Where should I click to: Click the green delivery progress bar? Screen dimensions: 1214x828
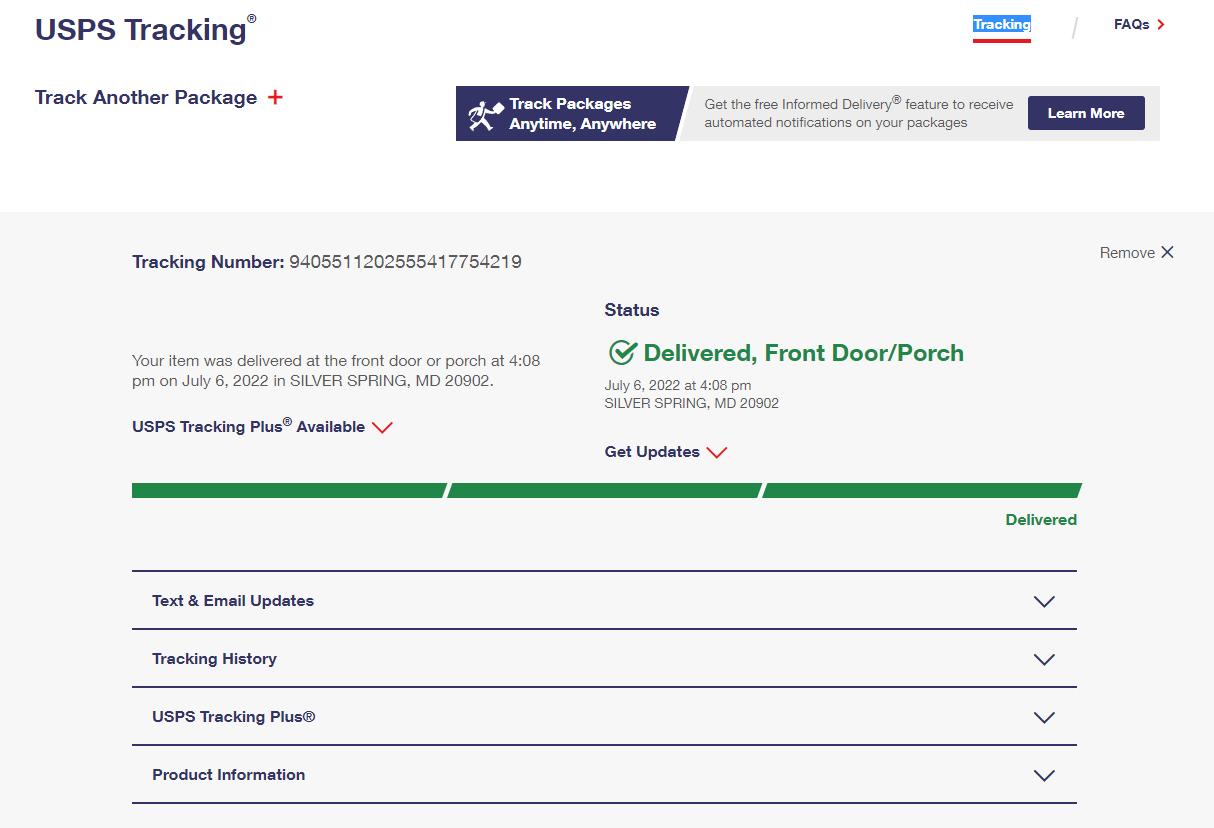pos(606,491)
